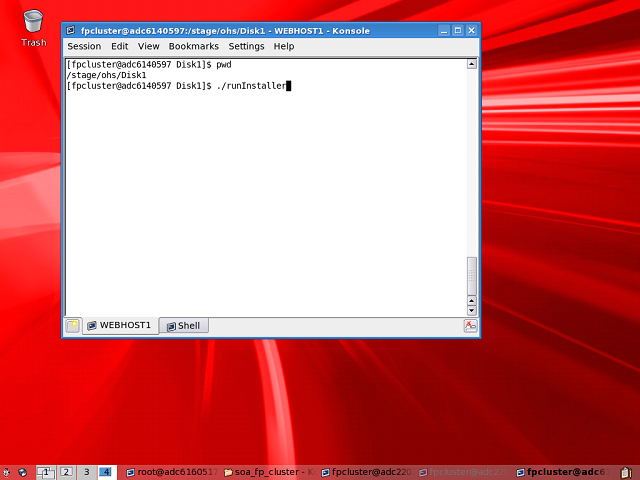
Task: Switch to the WEBHOST1 session tab
Action: (x=120, y=325)
